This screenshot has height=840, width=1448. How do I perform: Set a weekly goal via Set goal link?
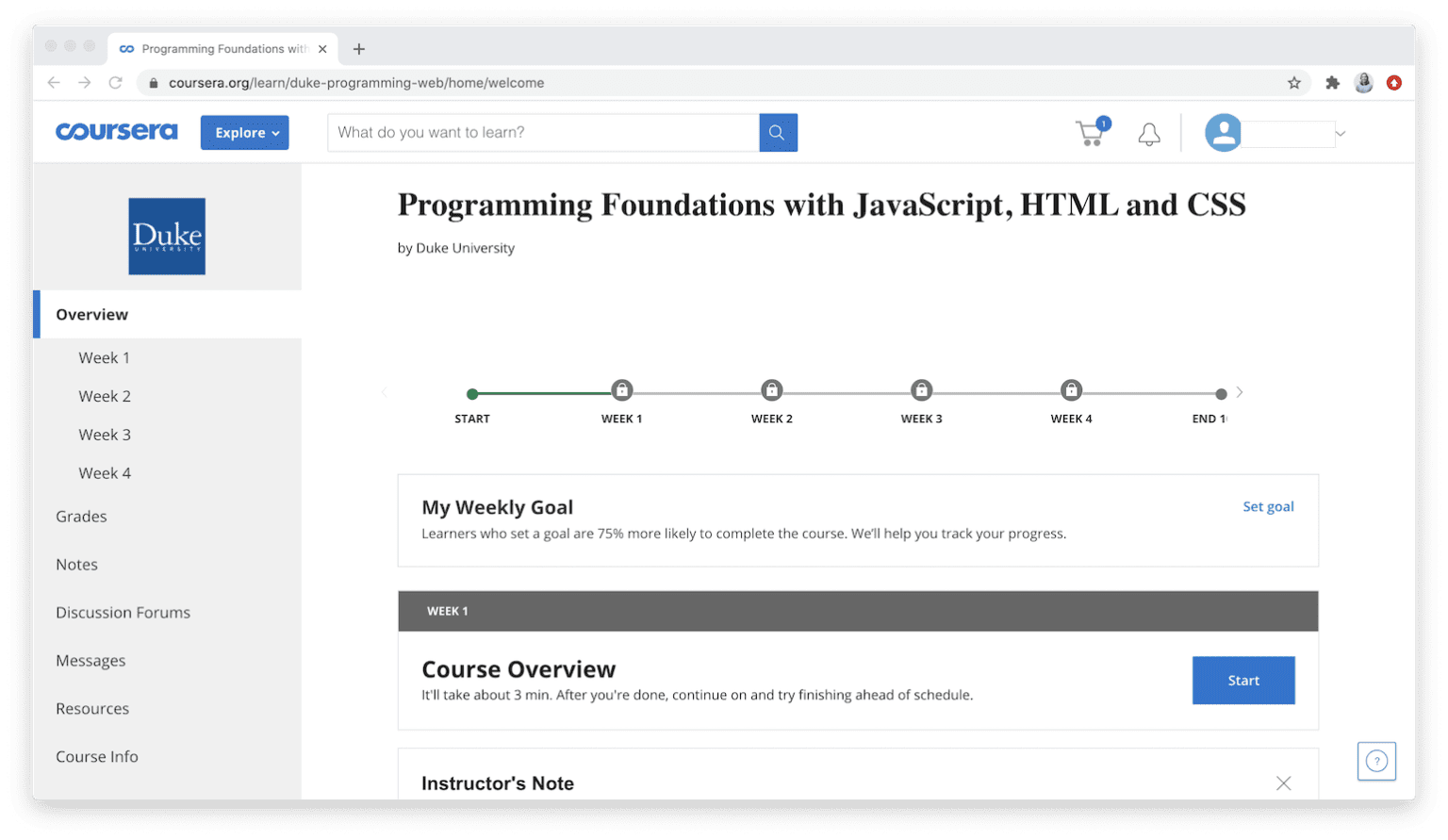coord(1268,506)
